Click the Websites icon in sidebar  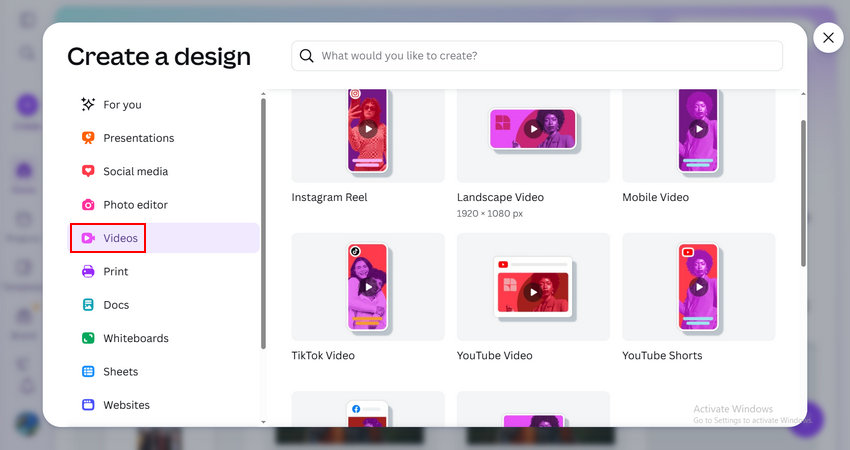pyautogui.click(x=88, y=405)
